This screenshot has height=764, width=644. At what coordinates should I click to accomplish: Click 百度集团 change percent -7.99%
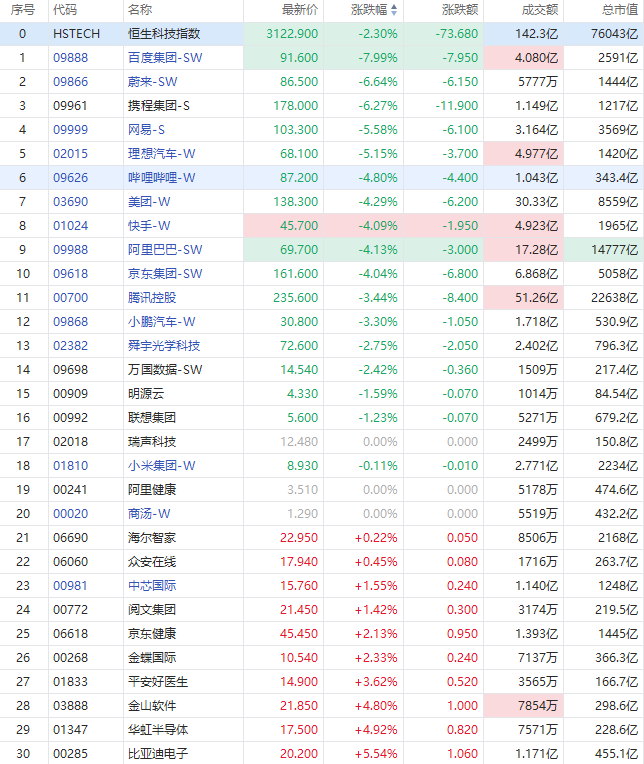tap(378, 57)
